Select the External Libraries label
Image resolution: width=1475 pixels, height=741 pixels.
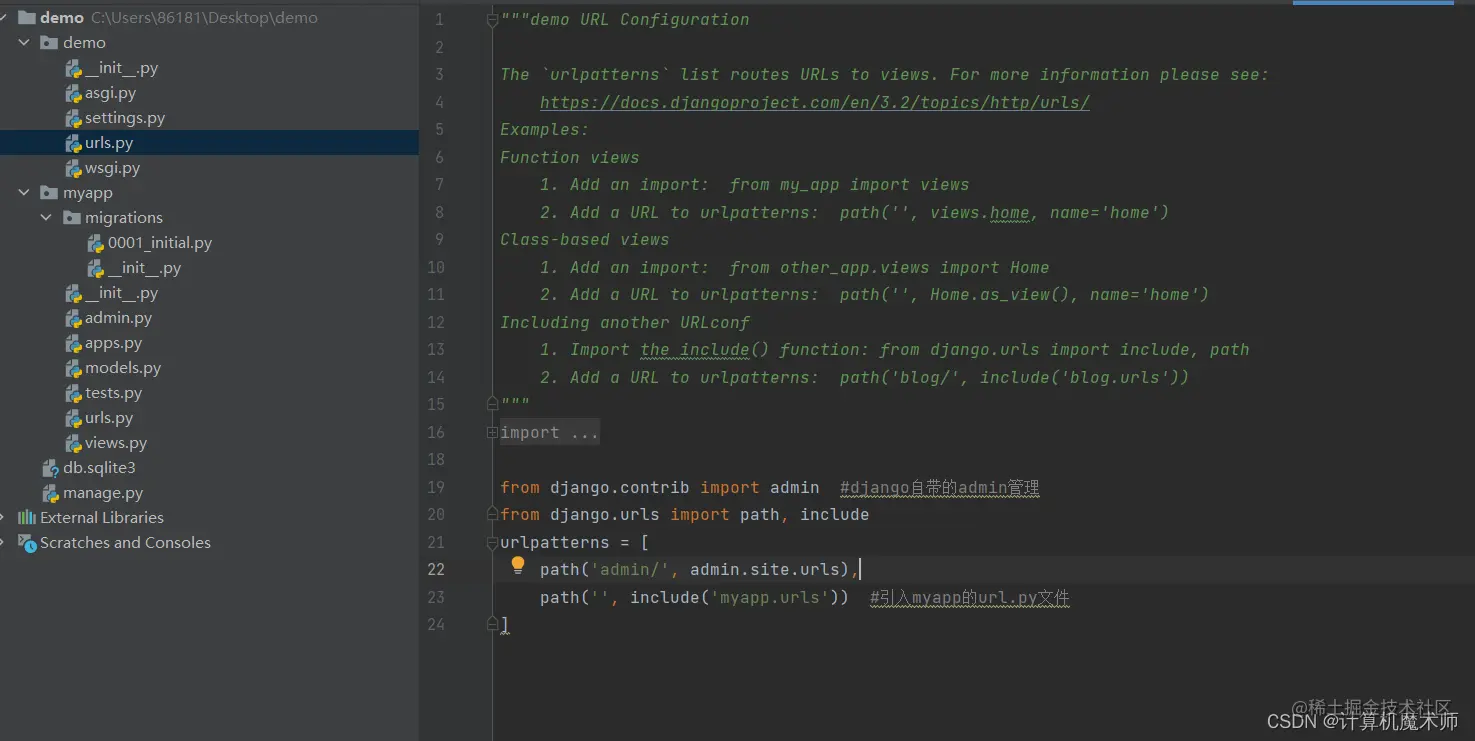[x=102, y=518]
